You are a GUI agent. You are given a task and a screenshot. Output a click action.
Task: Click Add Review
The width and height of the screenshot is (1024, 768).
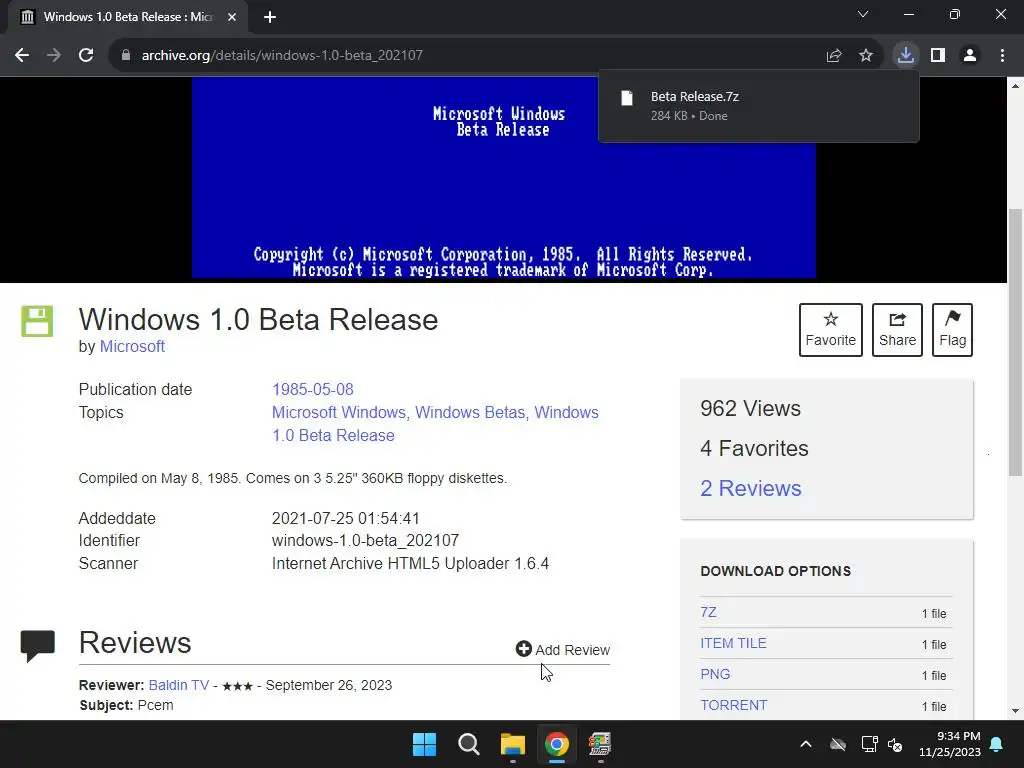(563, 650)
